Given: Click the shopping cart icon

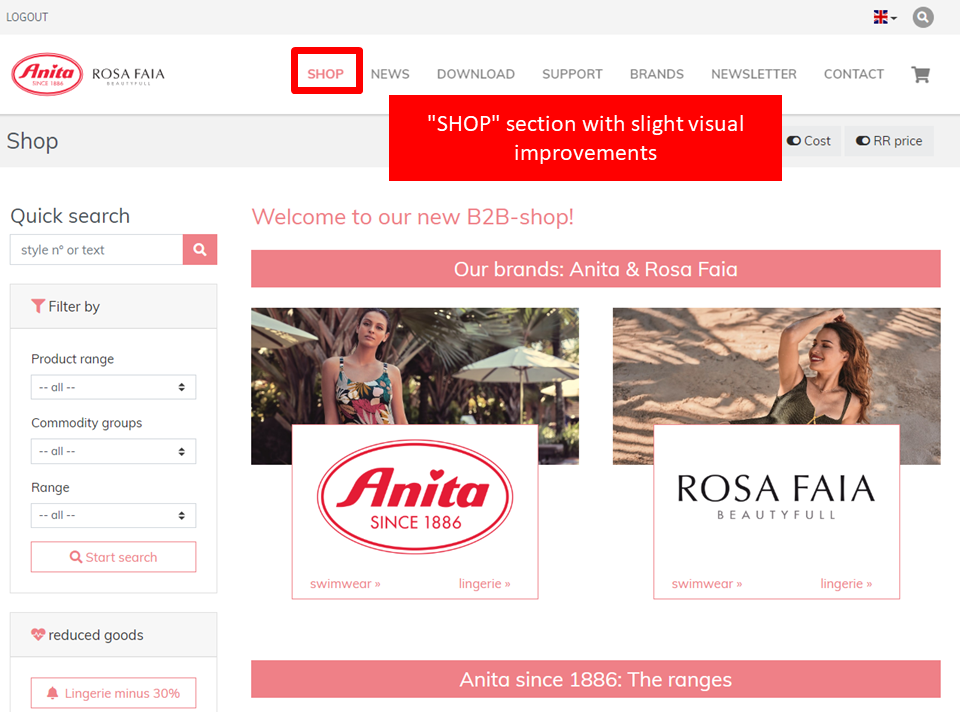Looking at the screenshot, I should pos(920,74).
